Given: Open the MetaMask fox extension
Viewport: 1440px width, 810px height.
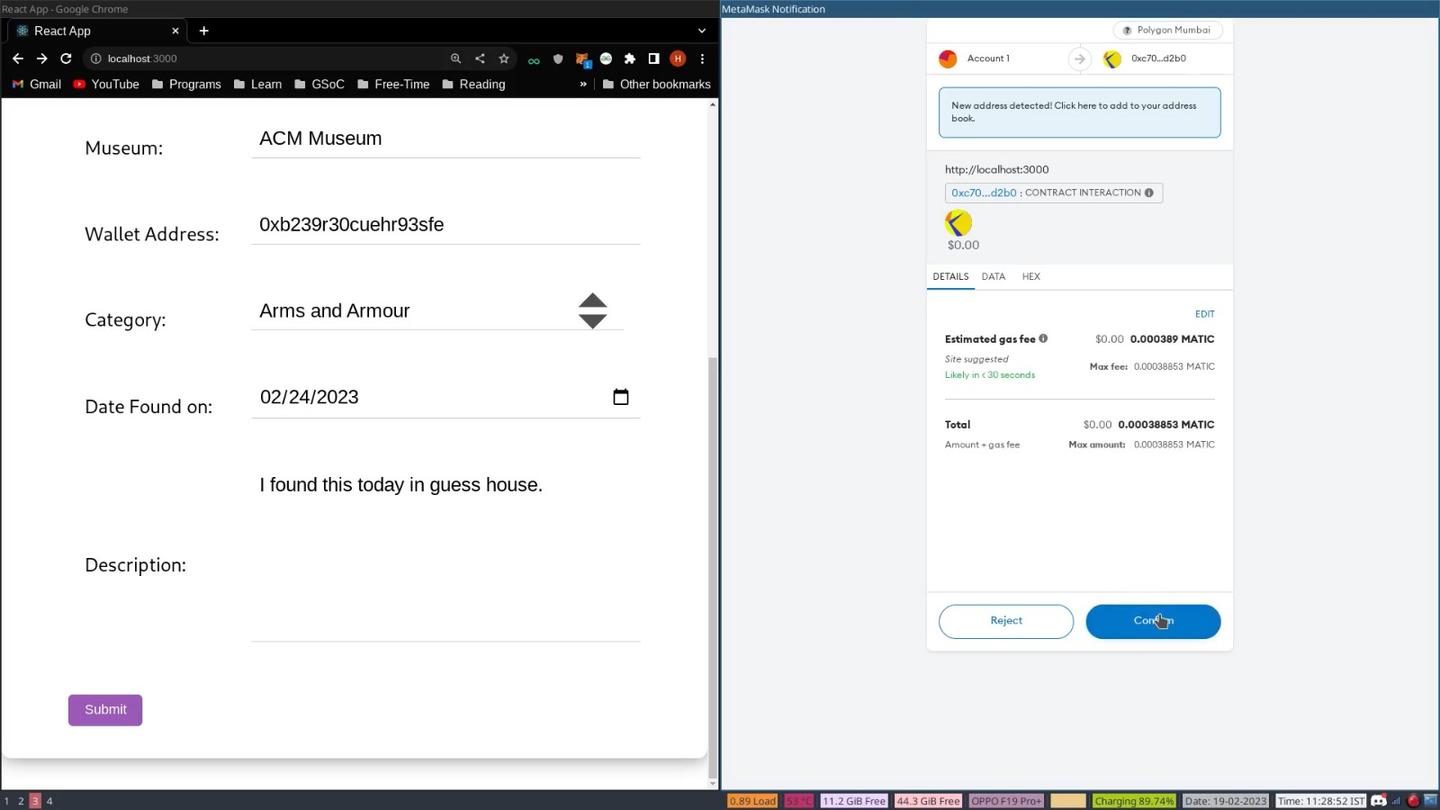Looking at the screenshot, I should [582, 59].
